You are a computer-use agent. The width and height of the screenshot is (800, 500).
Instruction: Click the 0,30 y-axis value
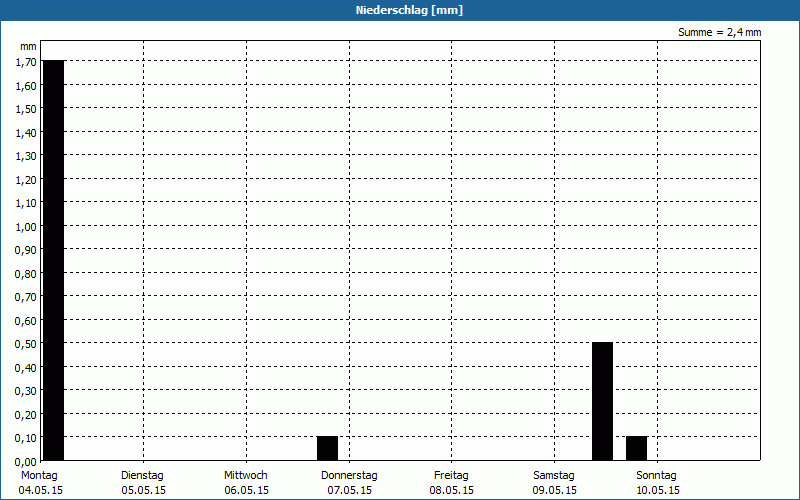[26, 391]
